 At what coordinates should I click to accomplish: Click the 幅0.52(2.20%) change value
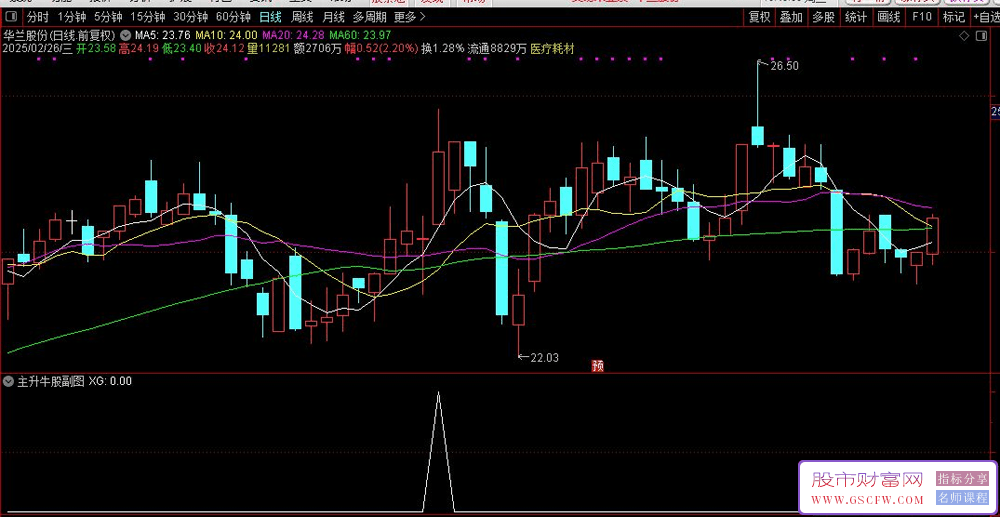381,48
